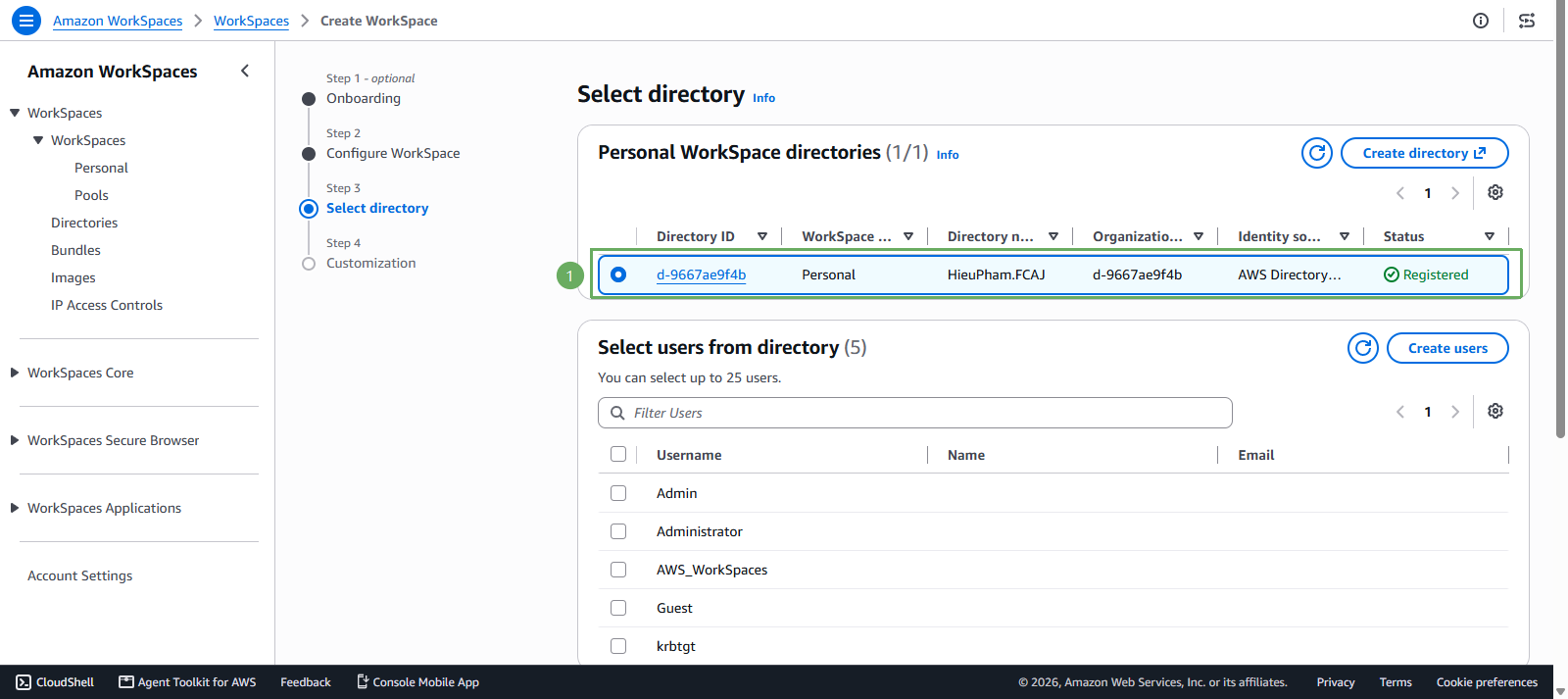This screenshot has width=1568, height=699.
Task: Open the hamburger navigation menu
Action: pos(26,20)
